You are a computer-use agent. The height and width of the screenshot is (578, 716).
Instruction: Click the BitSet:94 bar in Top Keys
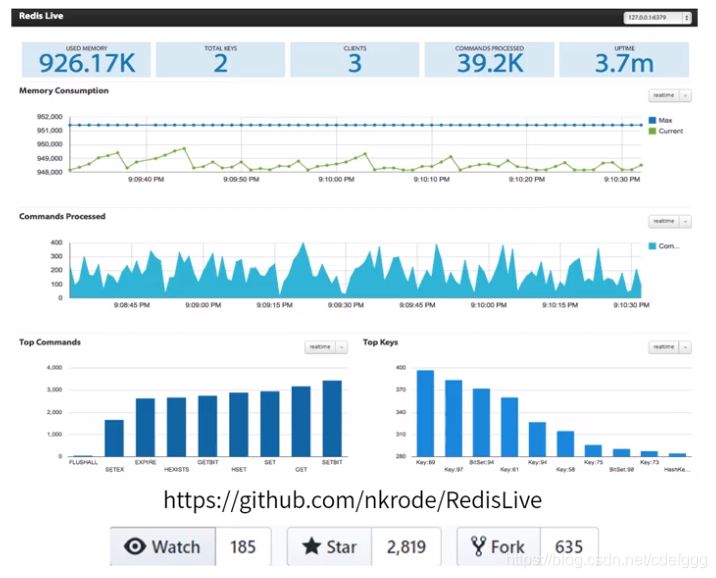(481, 422)
